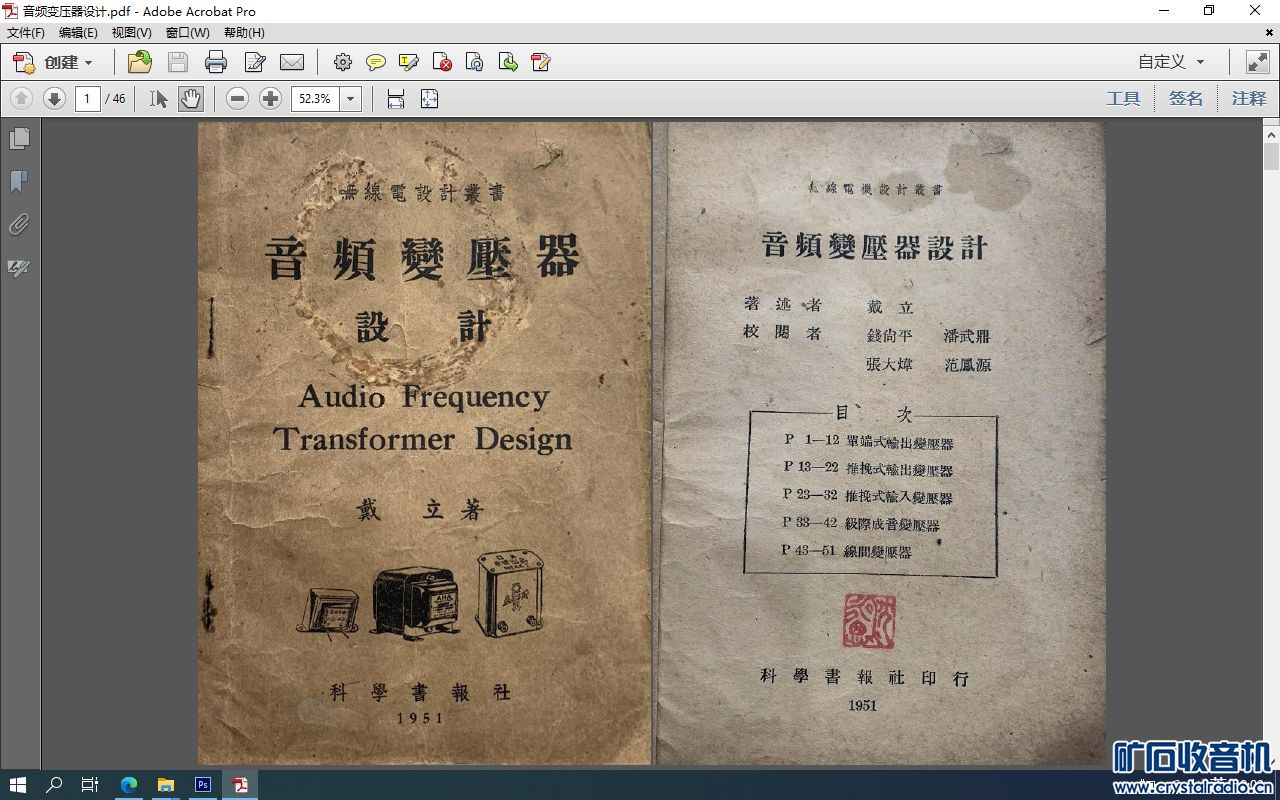The image size is (1280, 800).
Task: Select the highlight text tool icon
Action: click(x=409, y=62)
